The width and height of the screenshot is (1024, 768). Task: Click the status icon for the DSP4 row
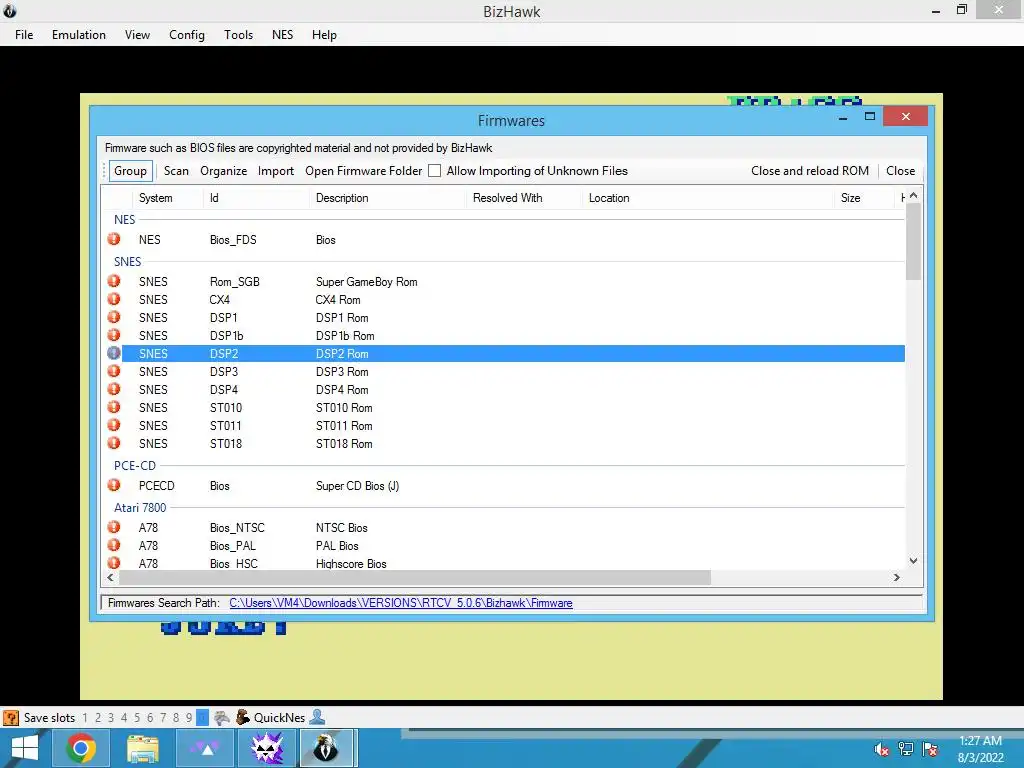coord(114,389)
